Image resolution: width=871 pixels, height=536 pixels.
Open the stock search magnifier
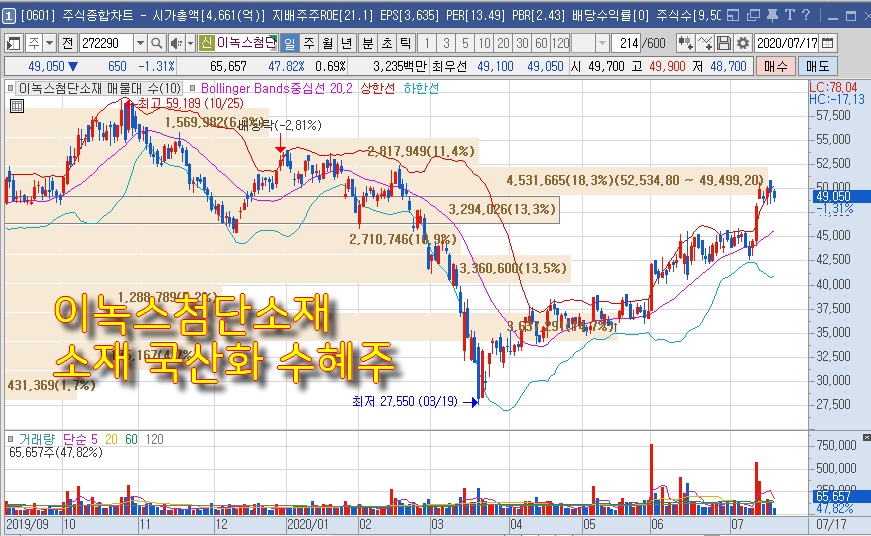pos(157,43)
